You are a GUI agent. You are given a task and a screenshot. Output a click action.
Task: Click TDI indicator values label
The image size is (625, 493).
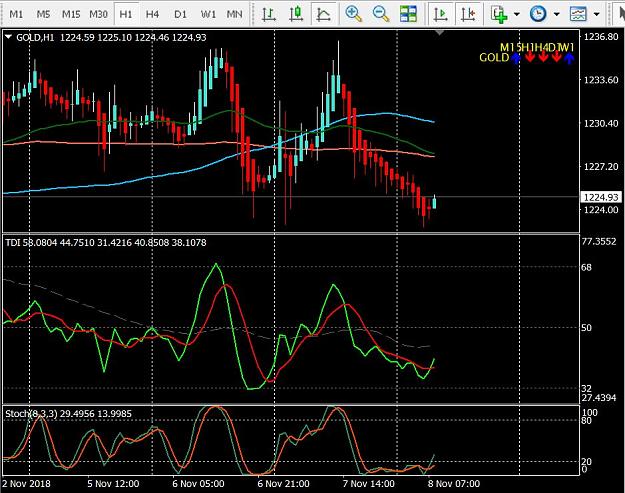point(106,242)
